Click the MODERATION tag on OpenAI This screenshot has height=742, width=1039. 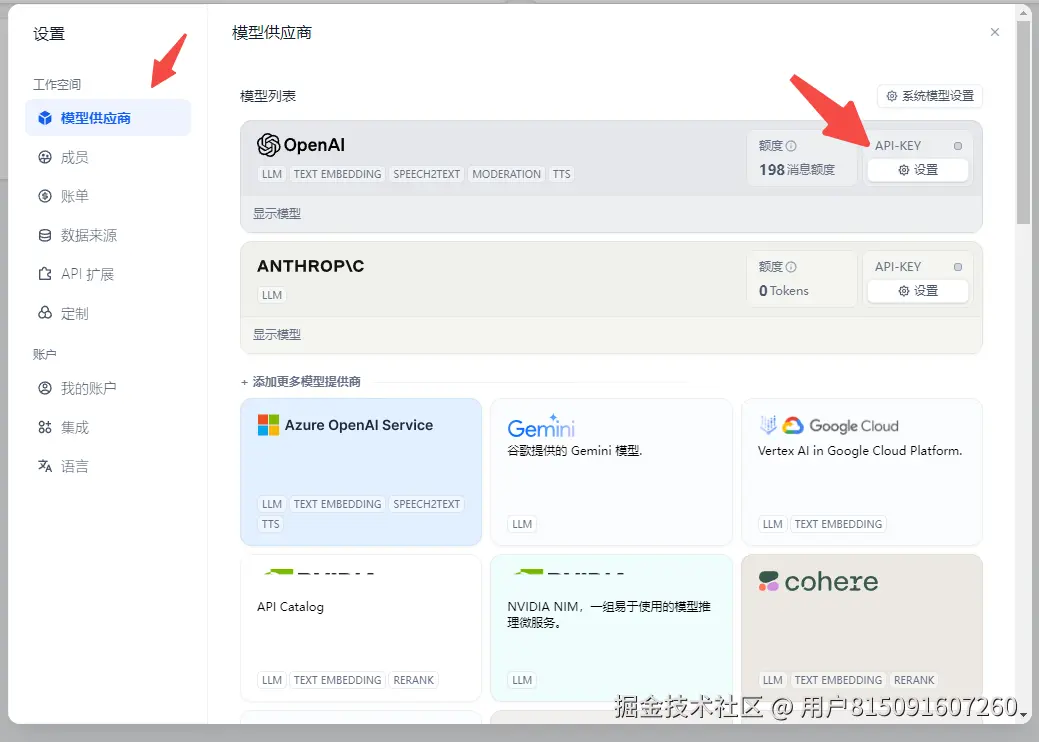(506, 174)
